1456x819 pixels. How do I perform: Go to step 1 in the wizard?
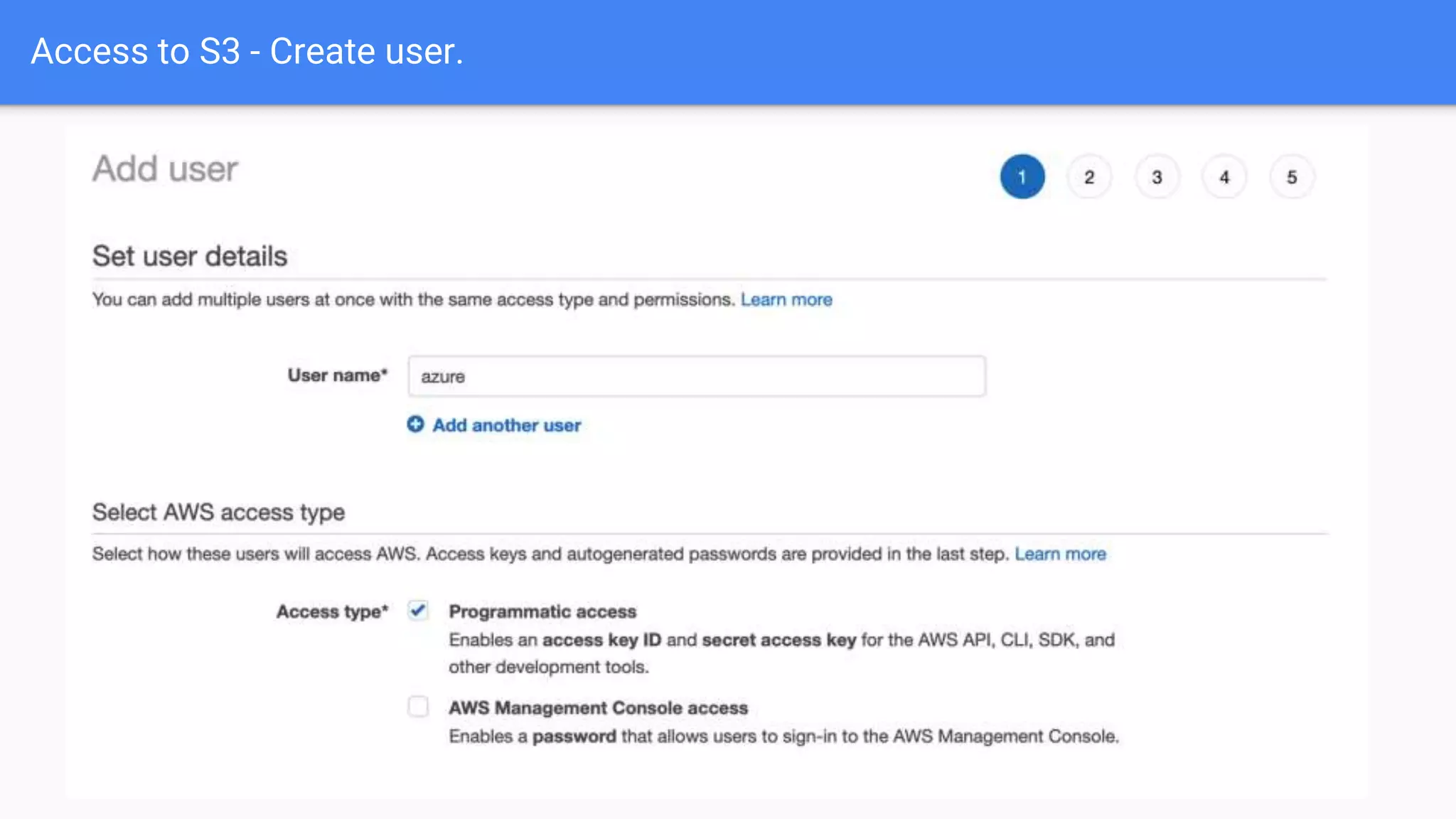tap(1022, 176)
